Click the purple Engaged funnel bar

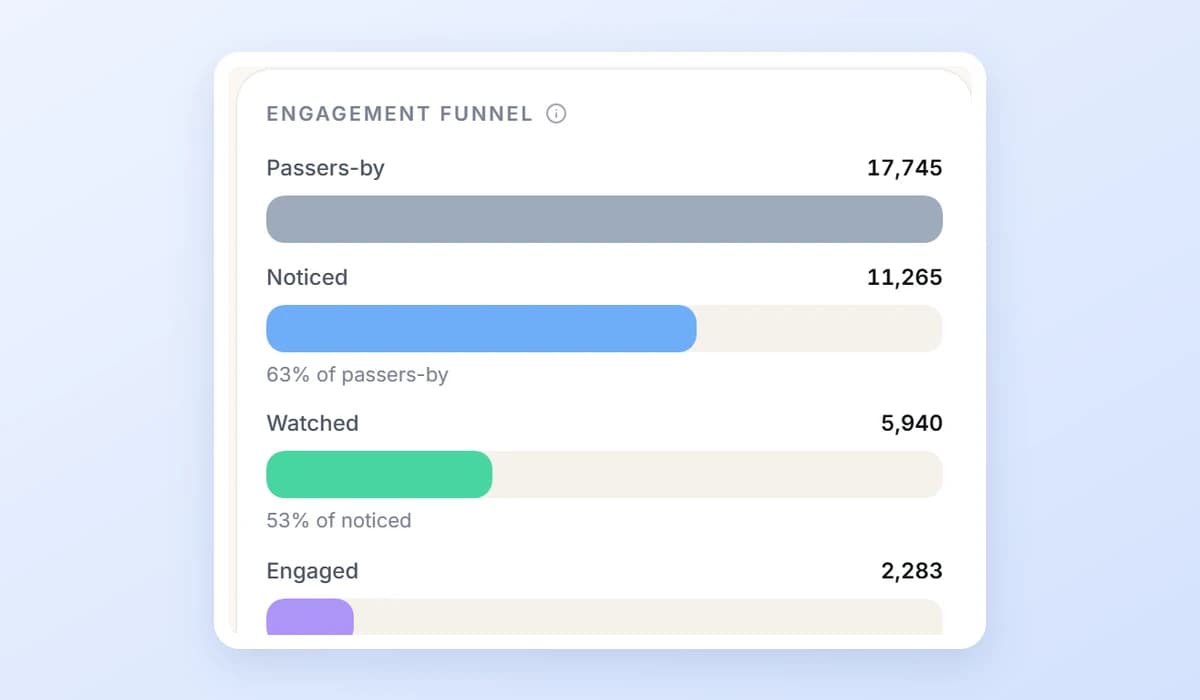coord(310,617)
